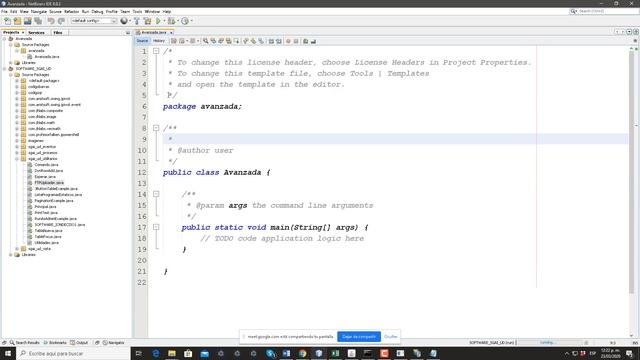Run the project with green play icon
640x360 pixels.
pyautogui.click(x=158, y=21)
